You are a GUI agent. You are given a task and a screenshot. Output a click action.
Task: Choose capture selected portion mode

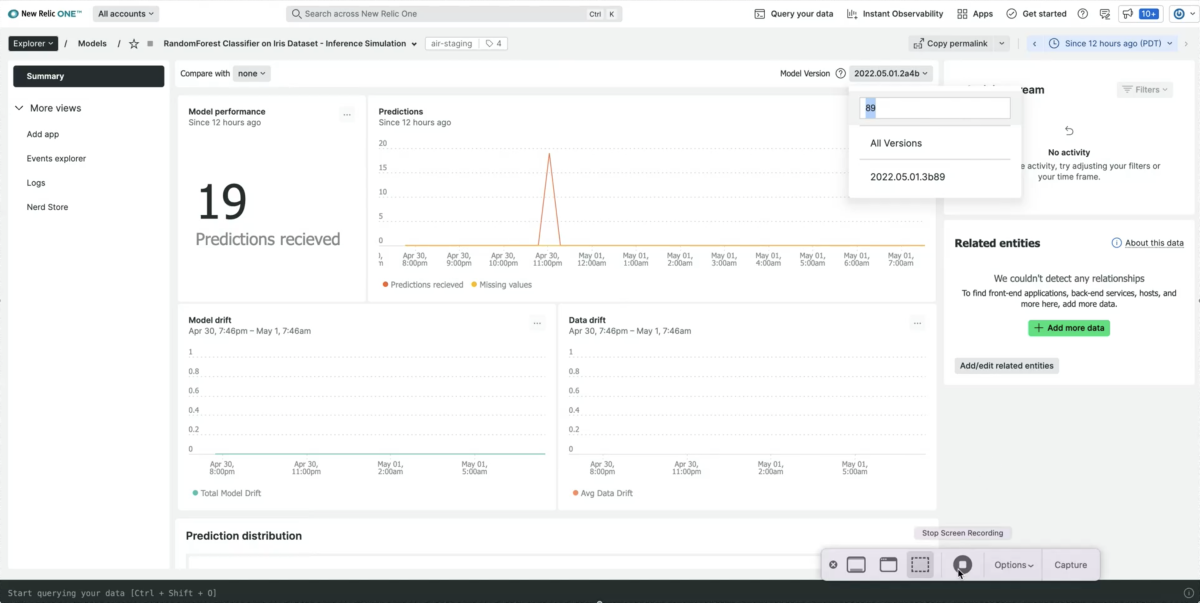point(920,565)
